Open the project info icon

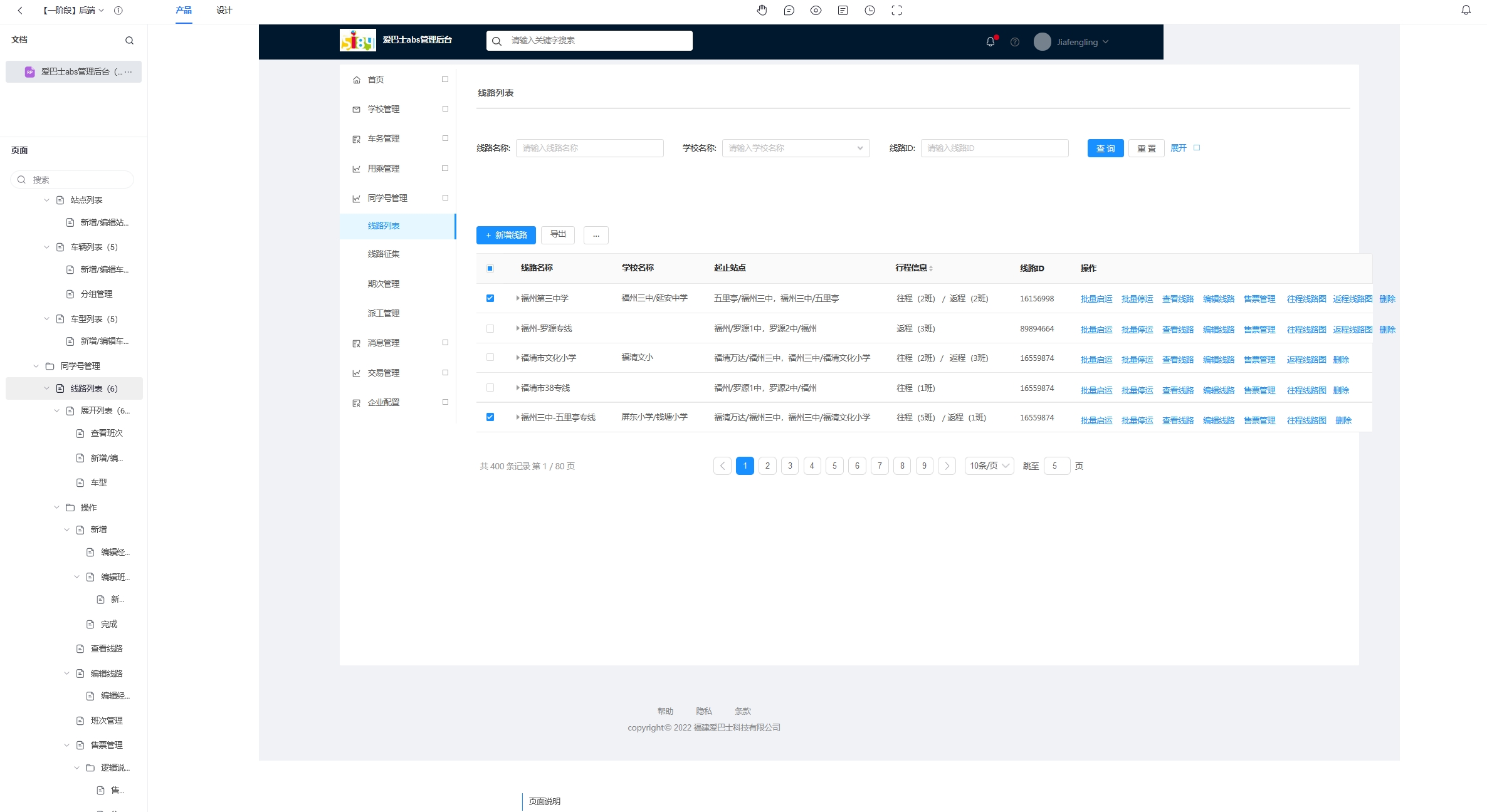coord(118,10)
